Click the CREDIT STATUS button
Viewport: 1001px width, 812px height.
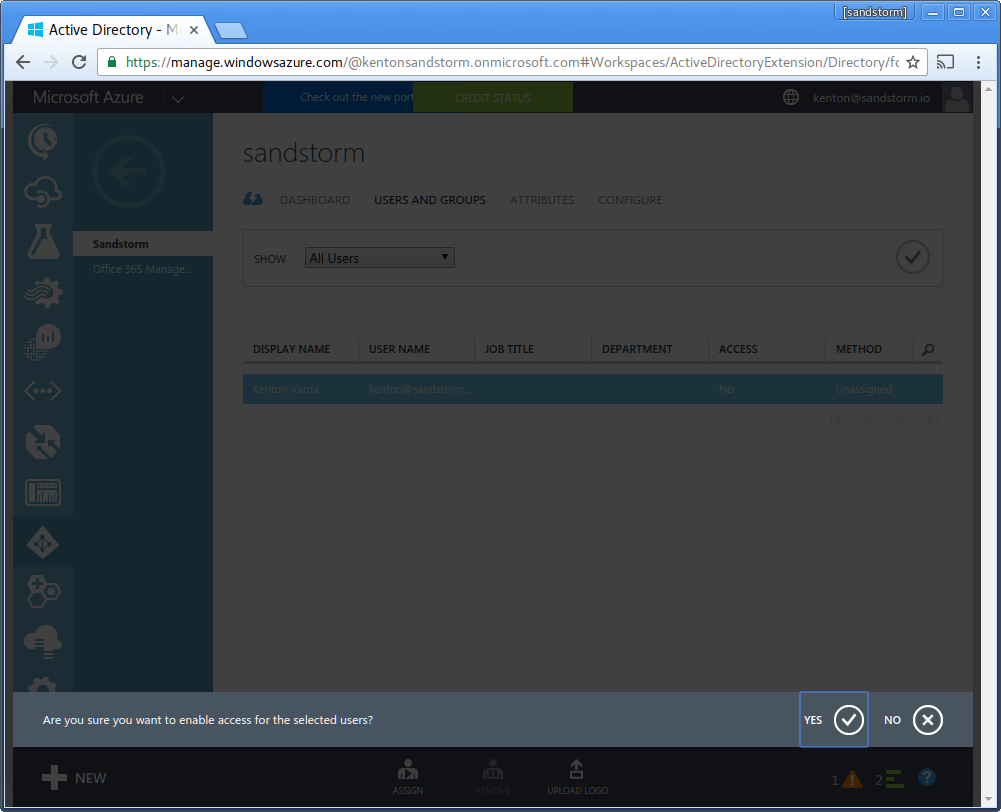pyautogui.click(x=493, y=98)
